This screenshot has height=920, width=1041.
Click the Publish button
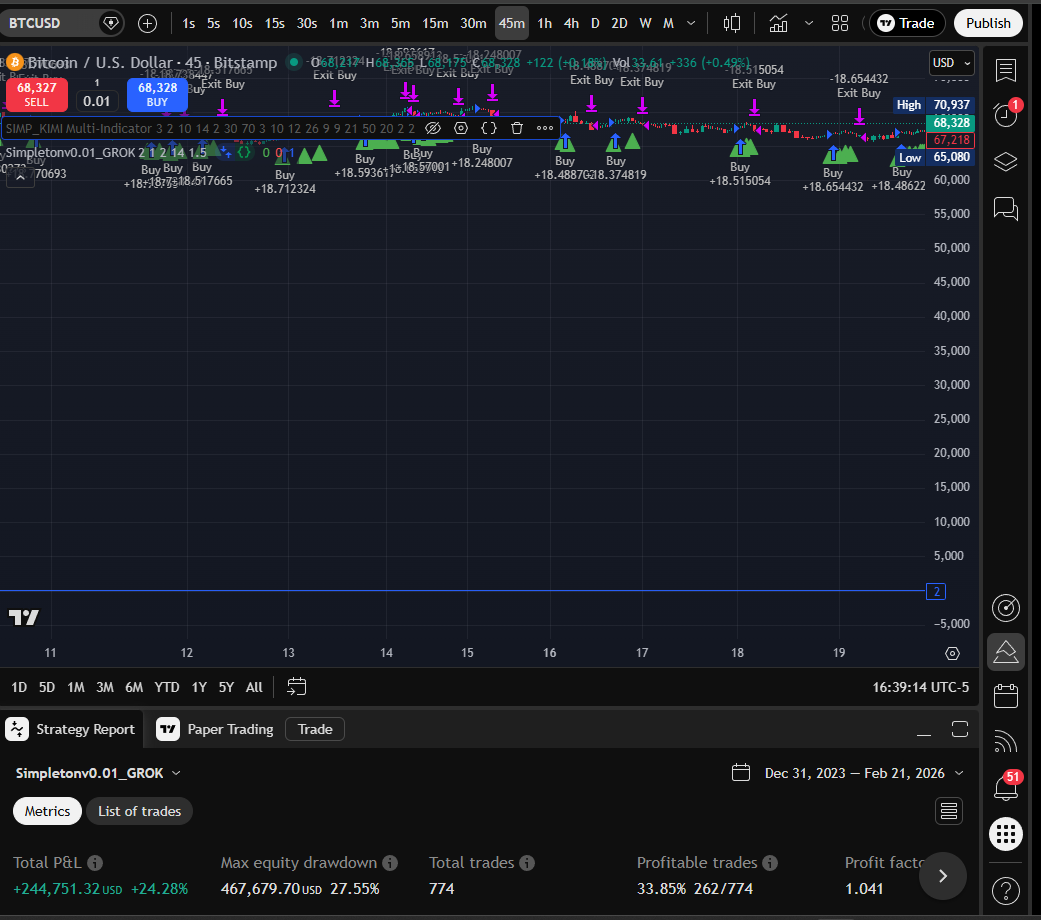click(988, 22)
